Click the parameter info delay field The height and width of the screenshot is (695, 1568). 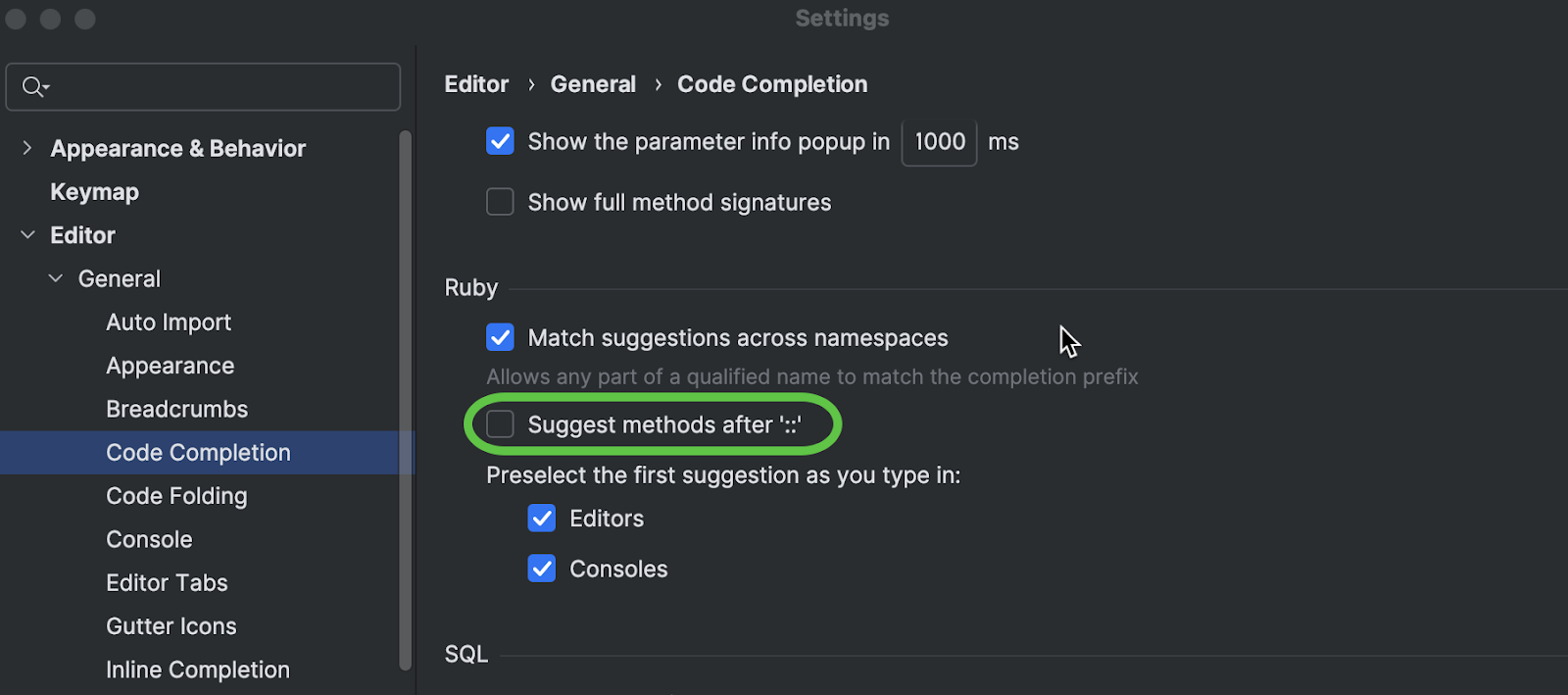tap(939, 142)
